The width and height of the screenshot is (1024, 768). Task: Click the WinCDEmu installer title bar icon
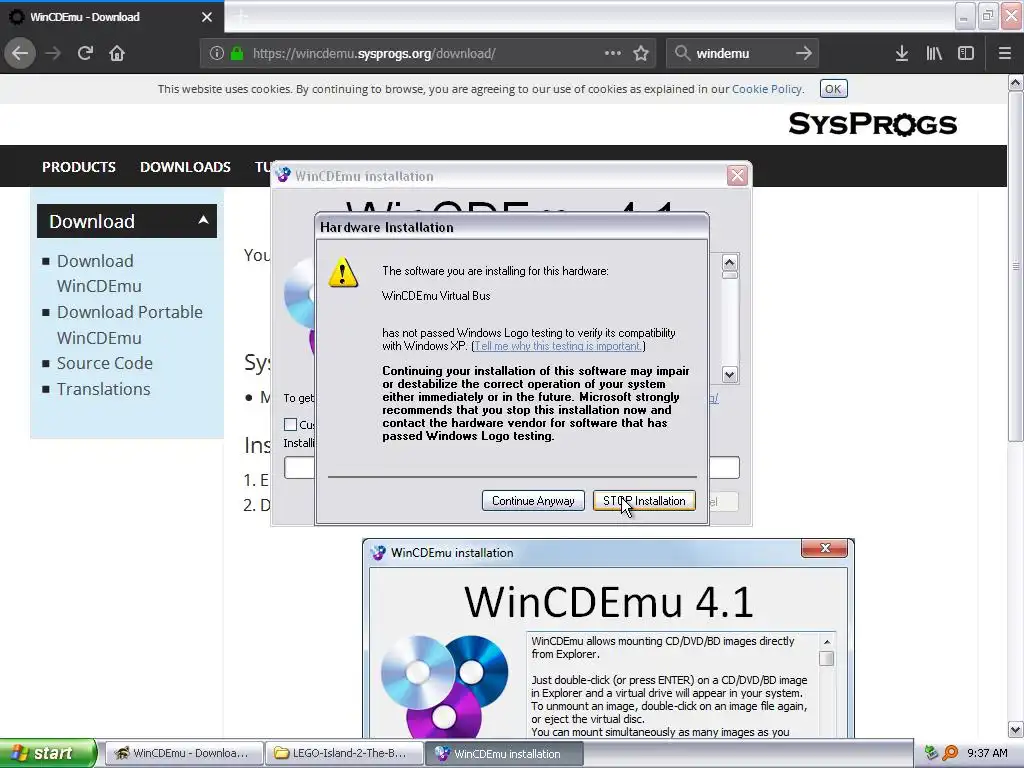pyautogui.click(x=283, y=175)
